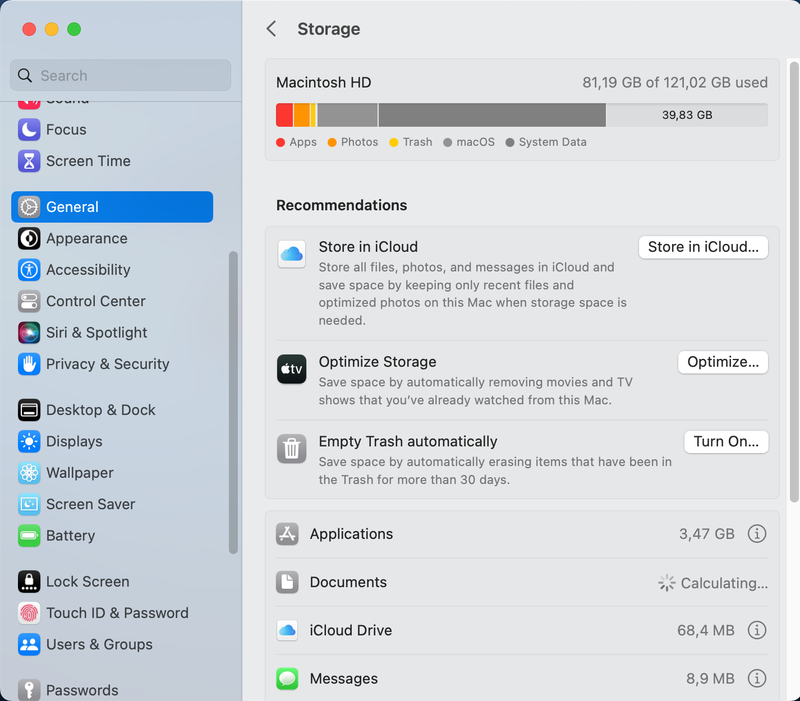
Task: Click the Apple TV icon beside Optimize Storage
Action: [x=292, y=369]
